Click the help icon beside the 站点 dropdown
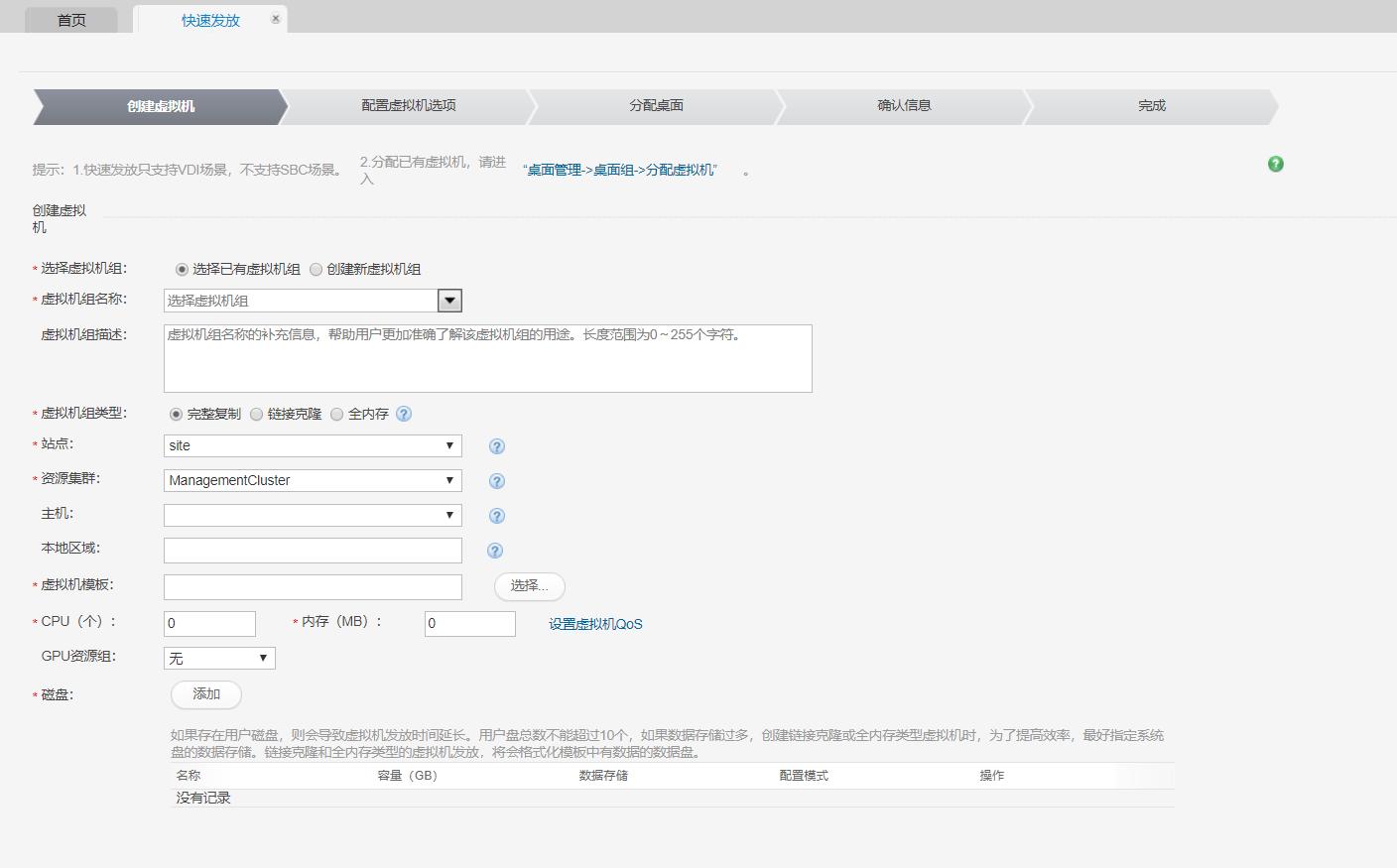This screenshot has width=1397, height=868. [497, 445]
